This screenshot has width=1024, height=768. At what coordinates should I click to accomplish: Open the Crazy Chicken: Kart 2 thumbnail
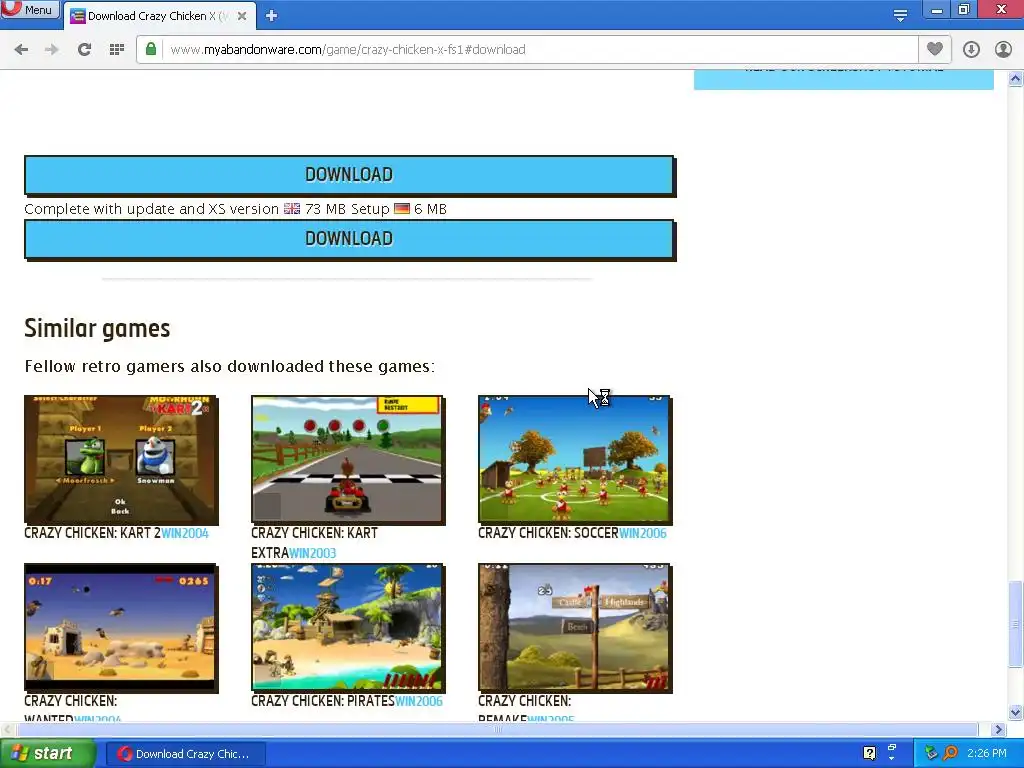coord(121,460)
